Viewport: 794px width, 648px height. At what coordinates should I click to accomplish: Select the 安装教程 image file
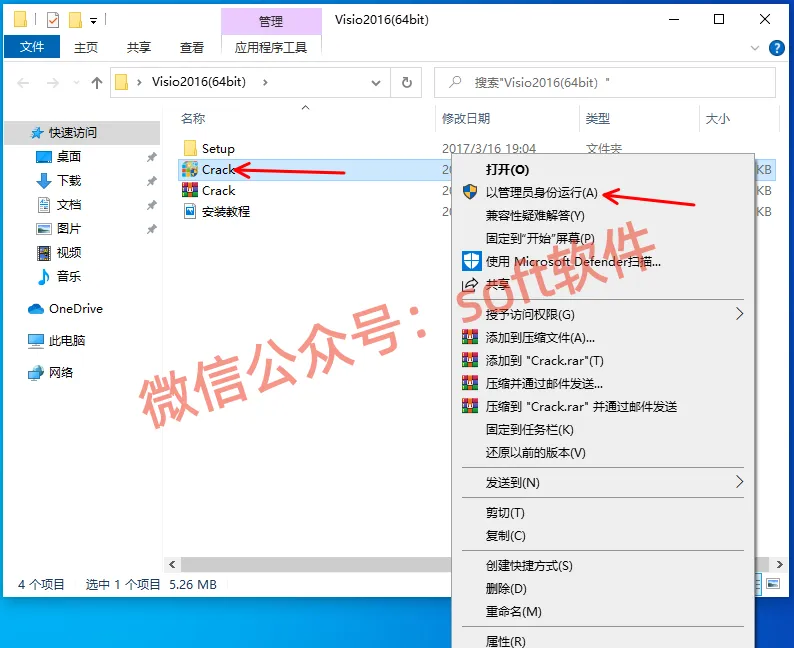225,212
